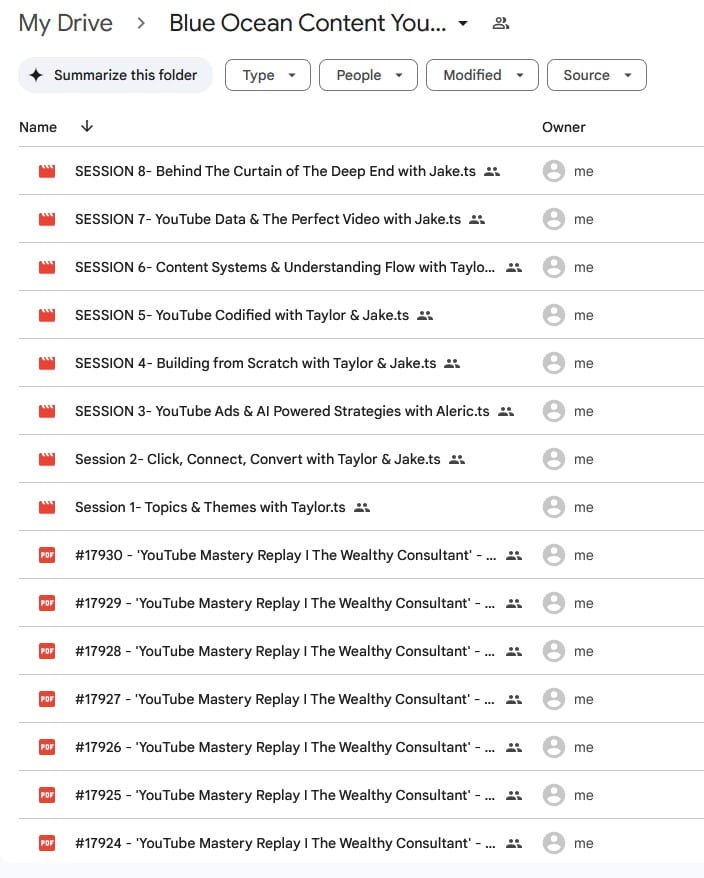This screenshot has height=878, width=704.
Task: Select the '#17930 - YouTube Mastery Replay' PDF name
Action: [x=286, y=555]
